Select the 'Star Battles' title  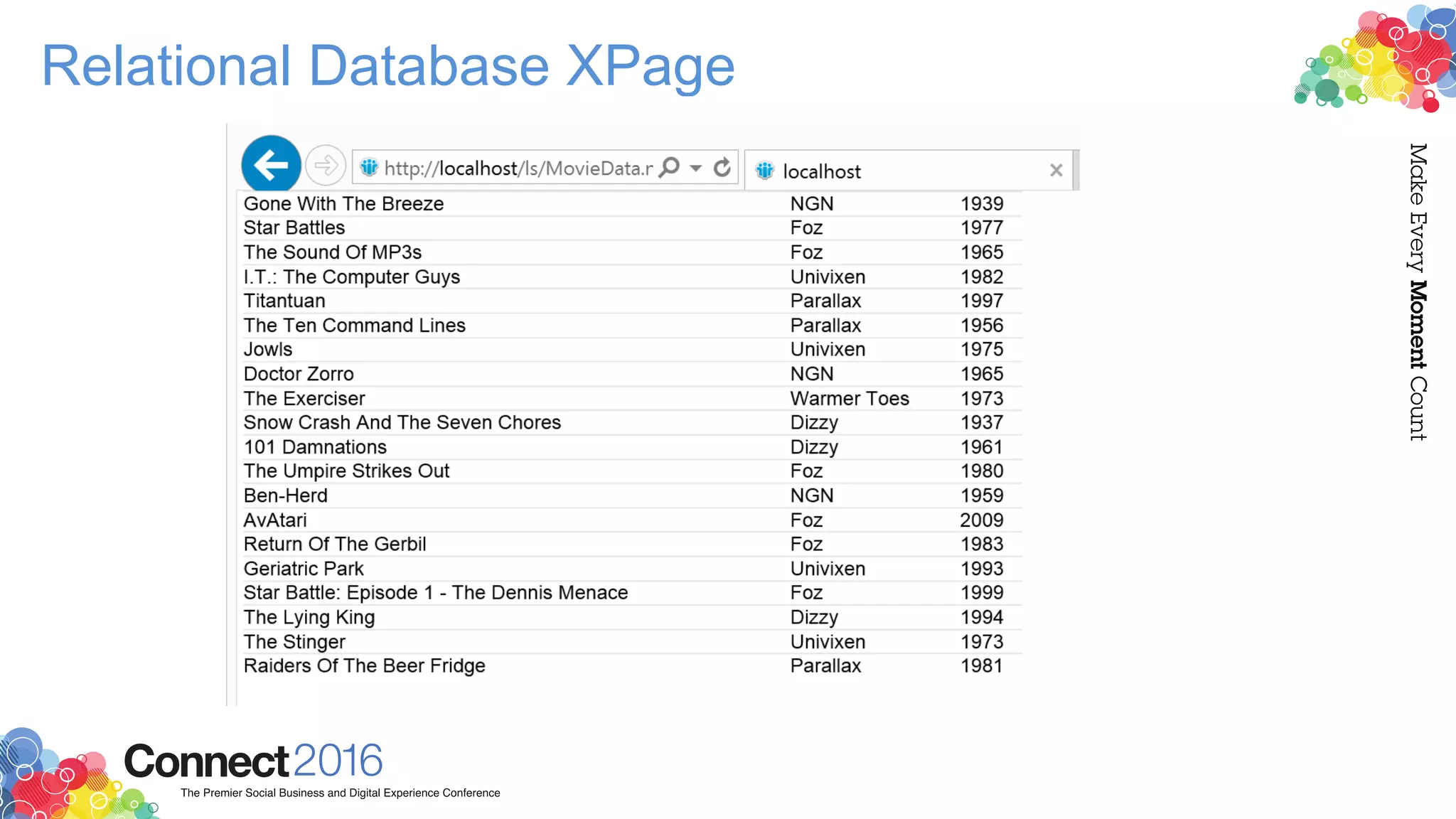tap(294, 228)
